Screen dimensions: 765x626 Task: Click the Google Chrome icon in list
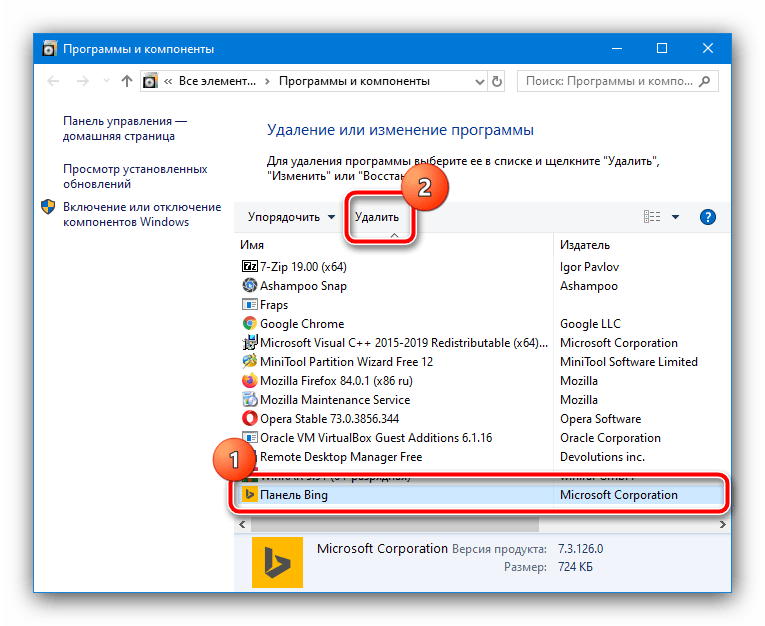pyautogui.click(x=249, y=323)
